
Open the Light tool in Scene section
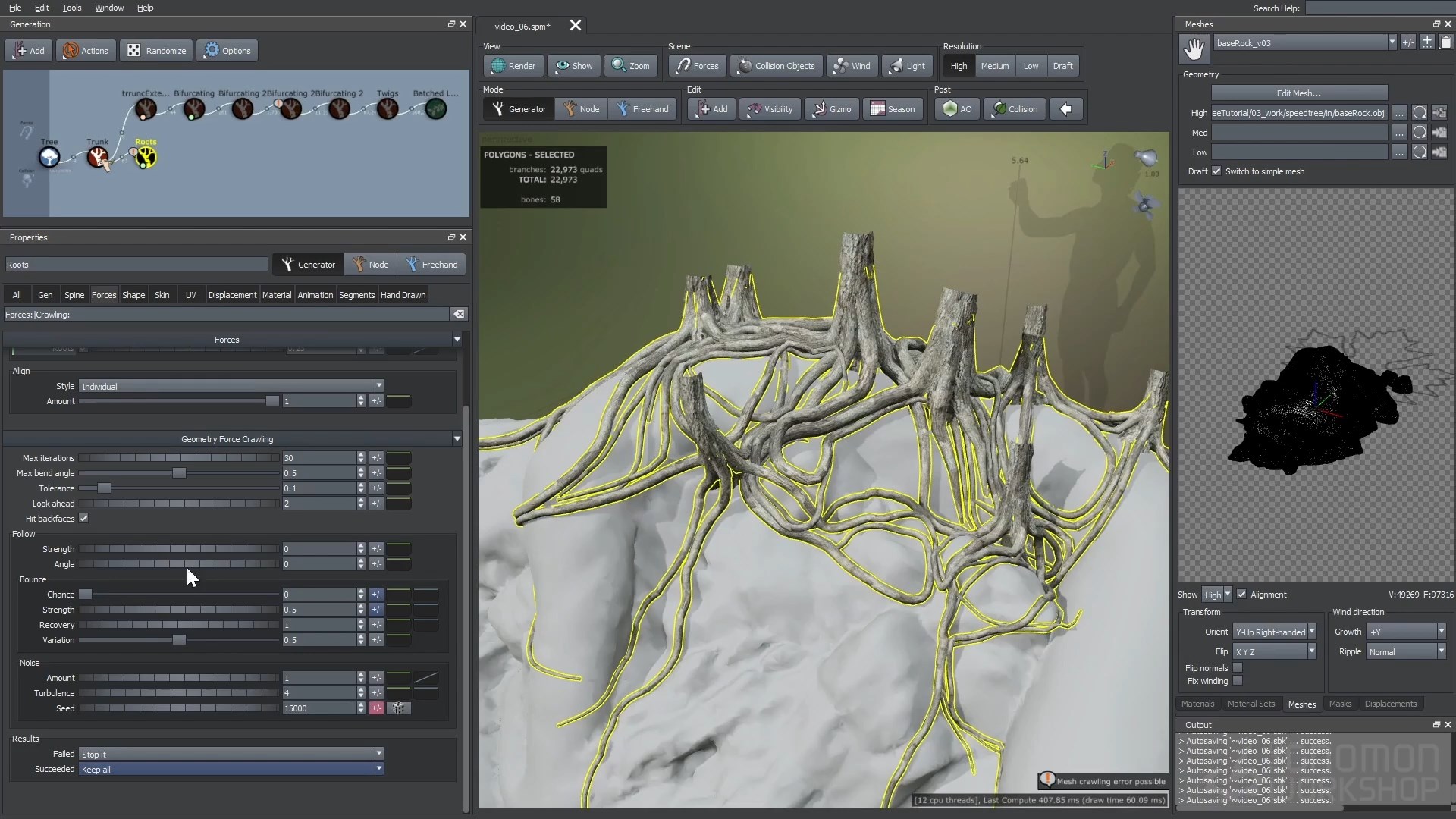(x=907, y=66)
